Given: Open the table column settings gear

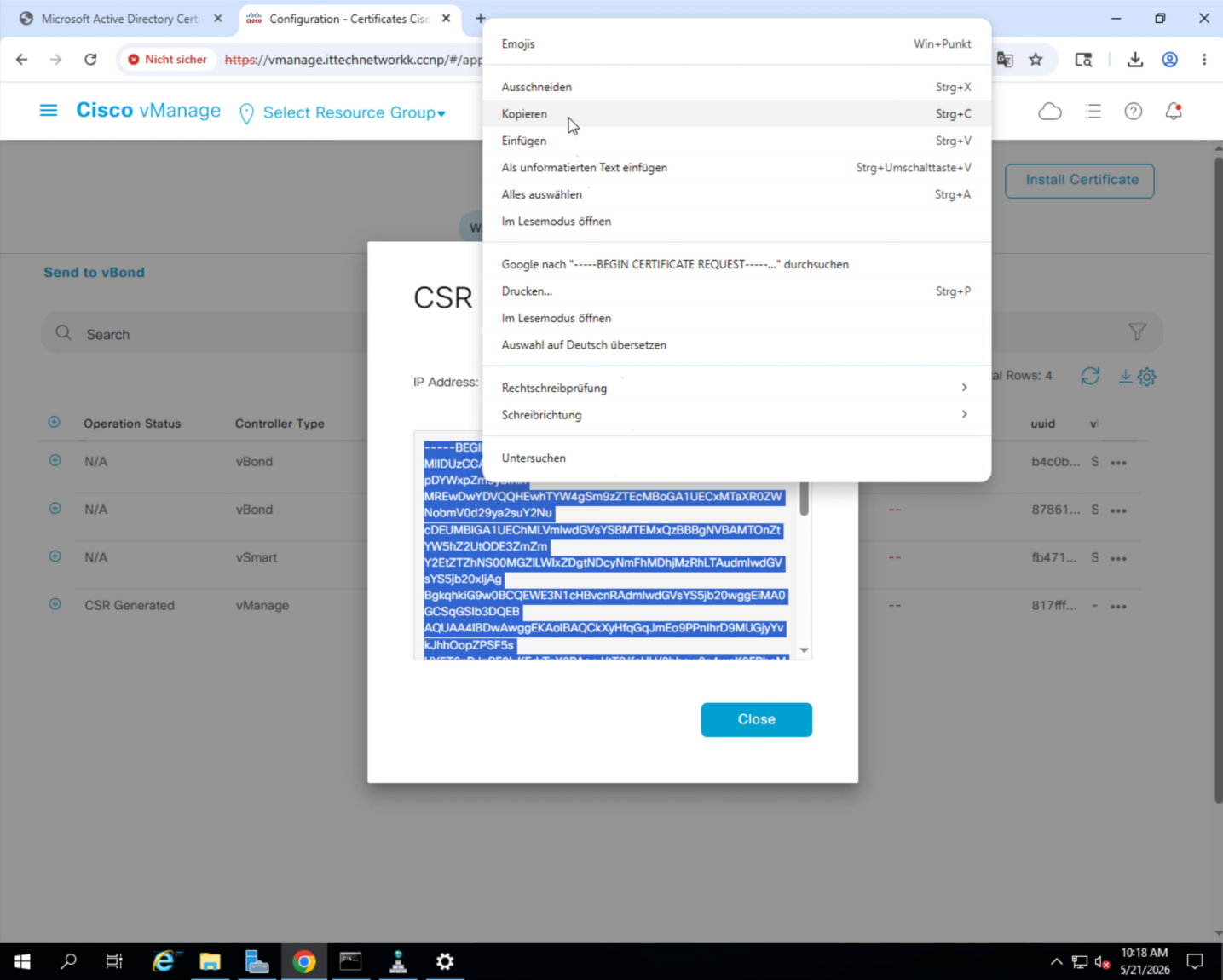Looking at the screenshot, I should pos(1147,377).
